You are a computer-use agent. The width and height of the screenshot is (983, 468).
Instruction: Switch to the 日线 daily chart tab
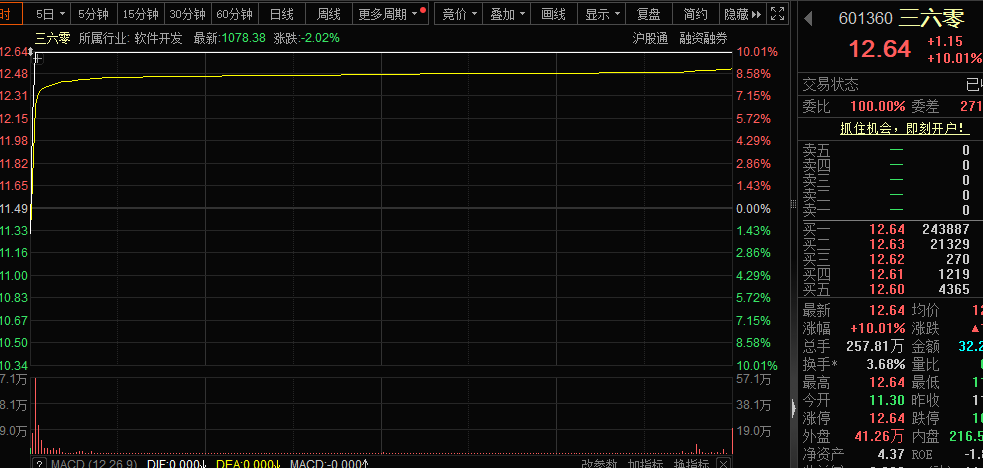(x=283, y=15)
